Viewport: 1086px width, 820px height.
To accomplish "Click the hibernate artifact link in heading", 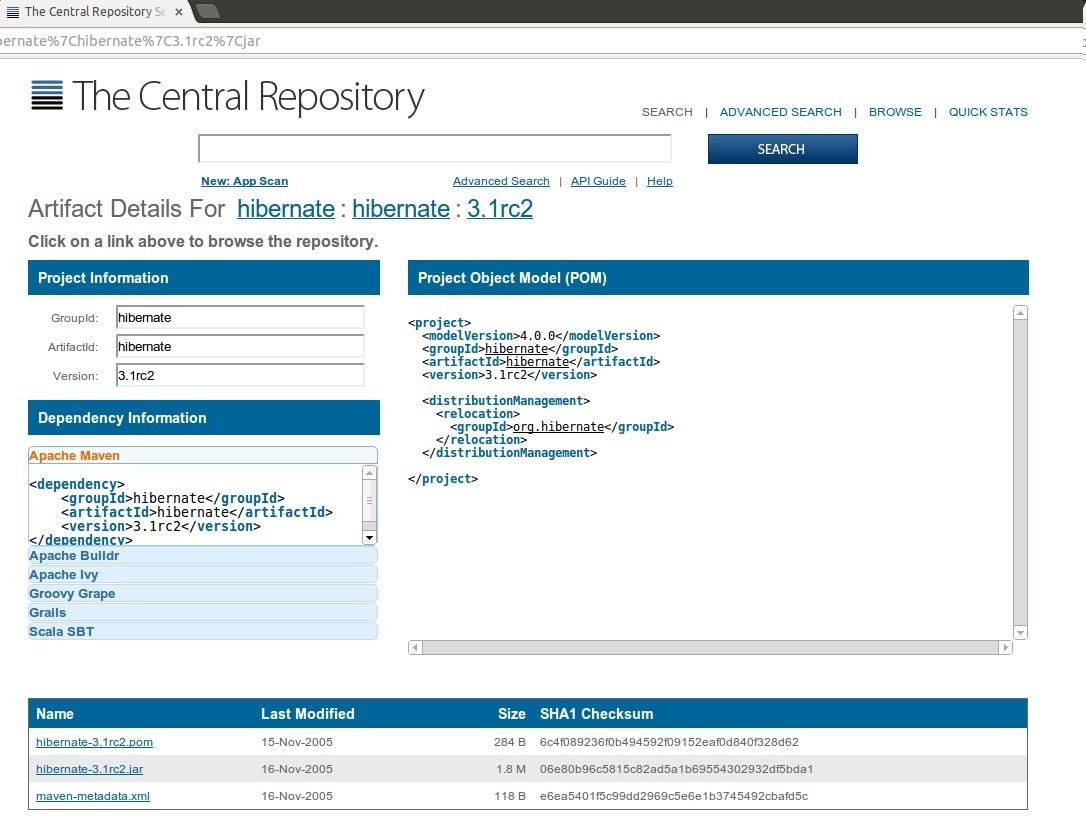I will click(x=400, y=208).
